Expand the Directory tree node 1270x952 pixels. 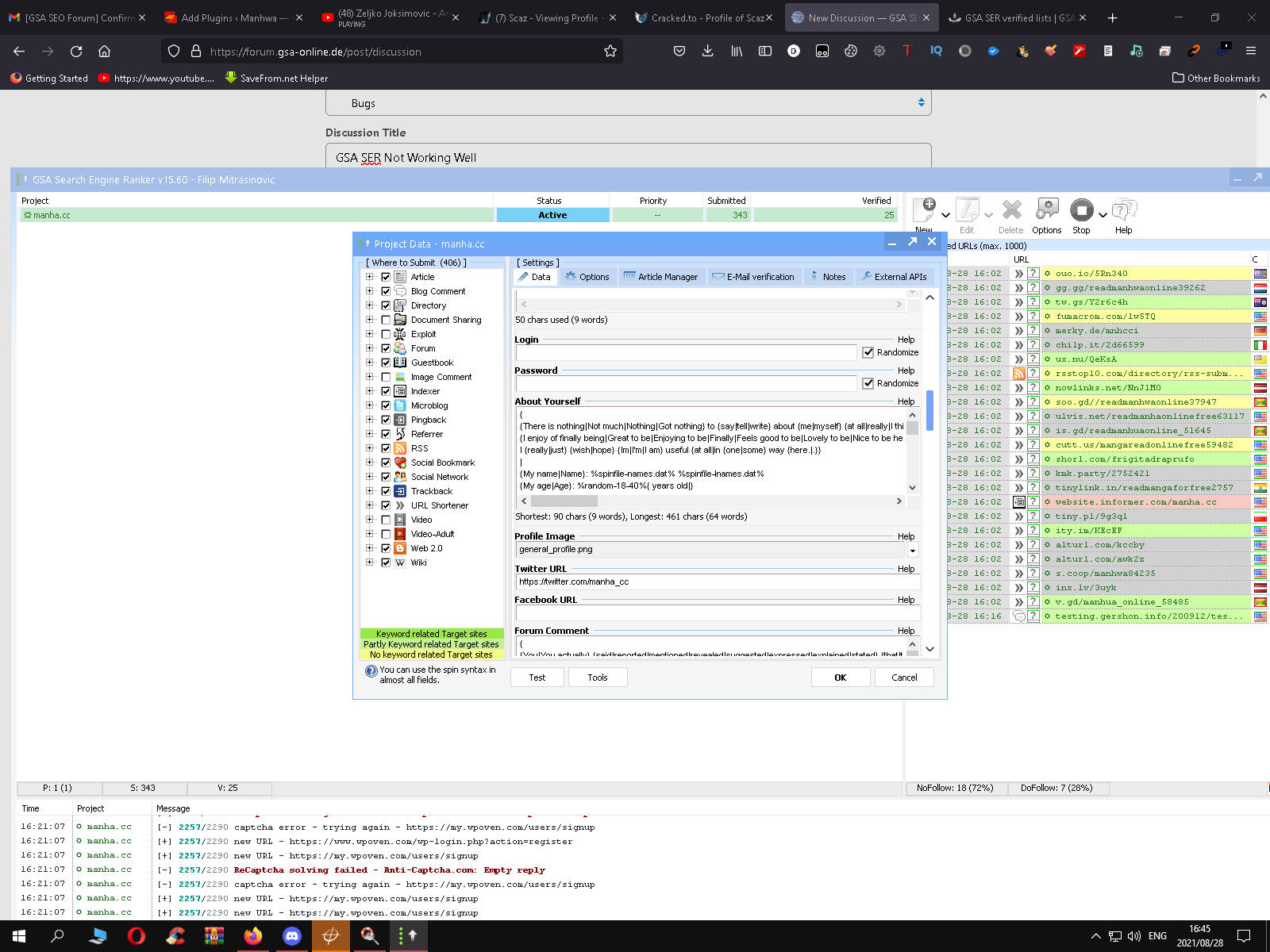(x=369, y=305)
